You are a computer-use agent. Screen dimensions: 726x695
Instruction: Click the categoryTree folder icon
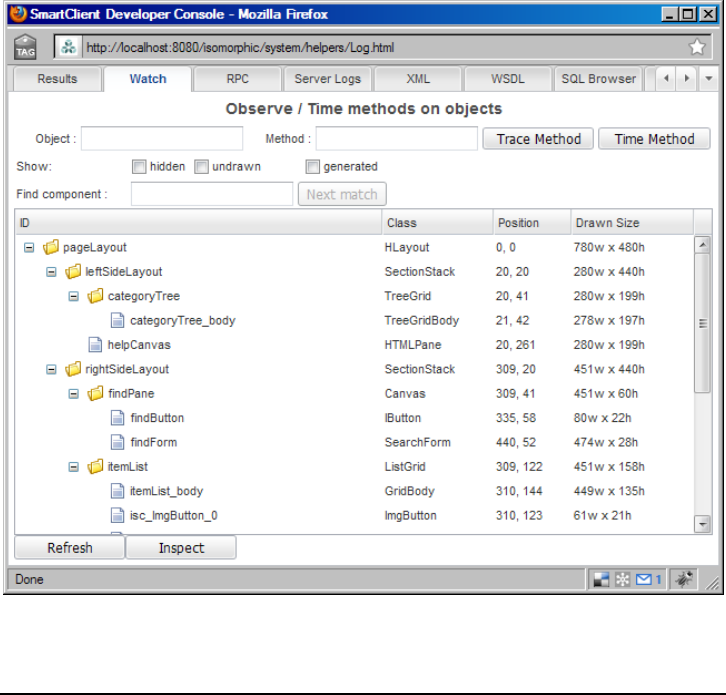(x=95, y=296)
